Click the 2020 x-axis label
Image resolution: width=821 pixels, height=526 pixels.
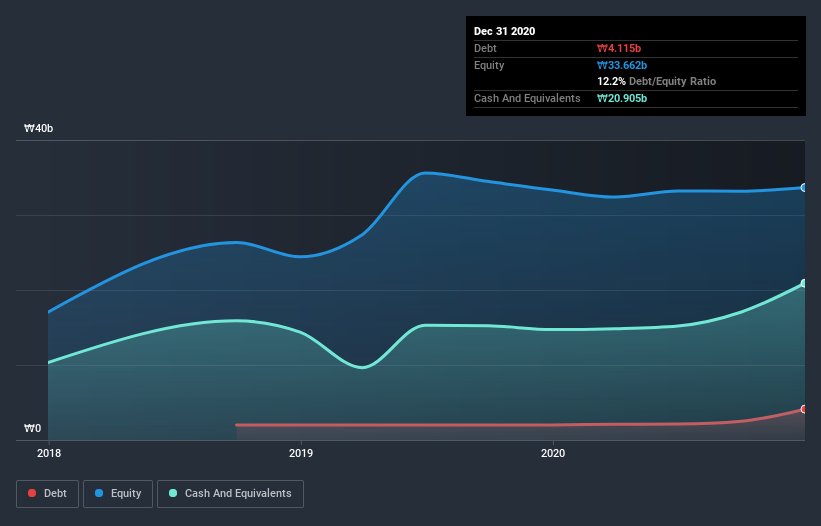pos(553,453)
